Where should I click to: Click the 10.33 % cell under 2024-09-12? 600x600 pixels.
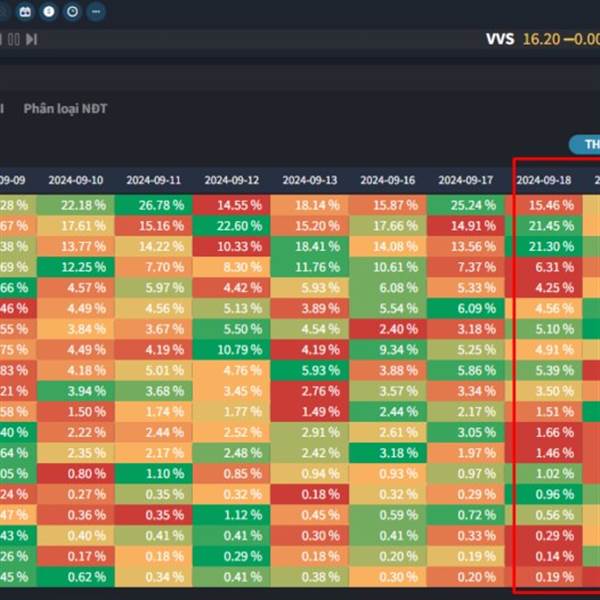pyautogui.click(x=232, y=246)
